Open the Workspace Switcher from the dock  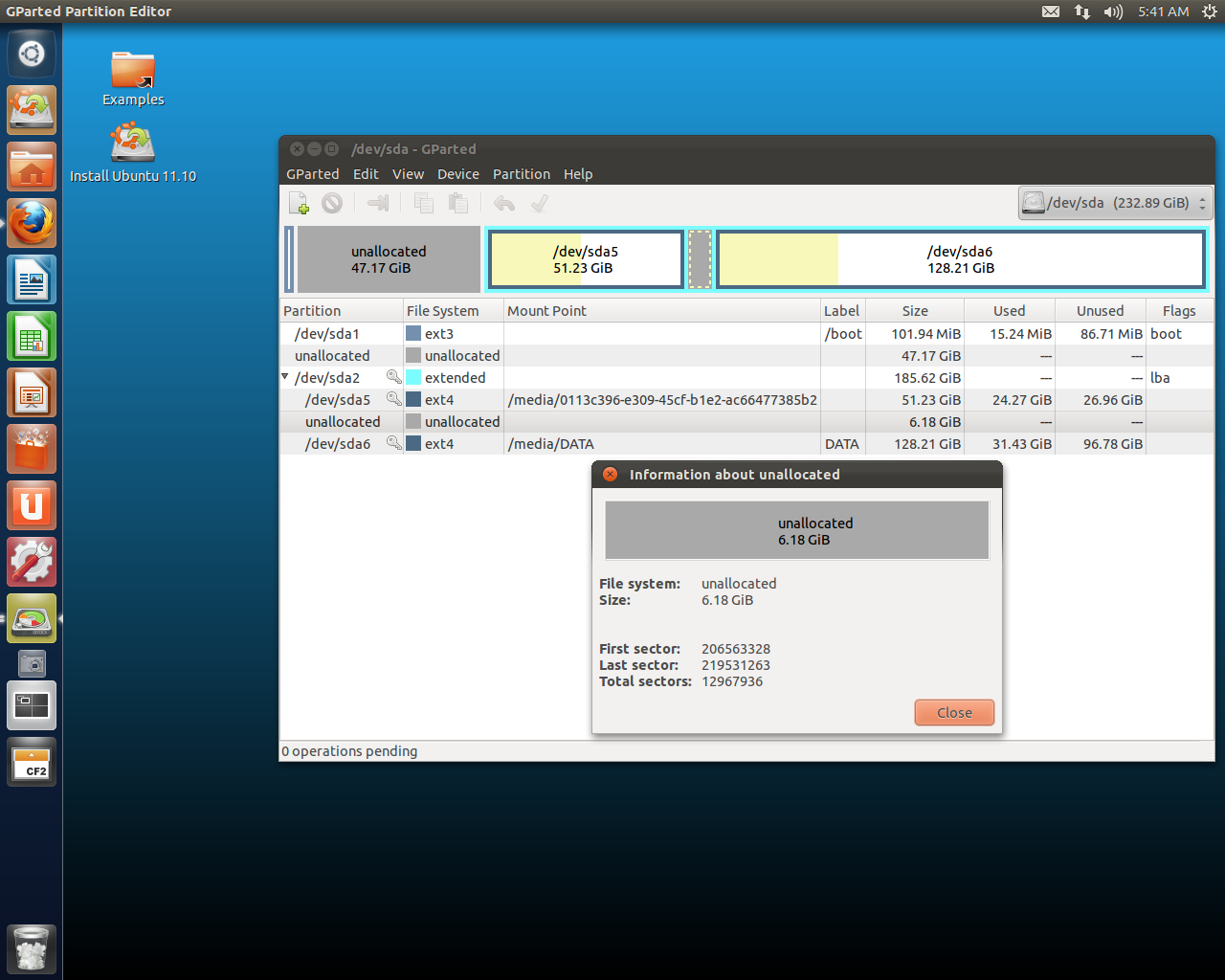pyautogui.click(x=32, y=705)
